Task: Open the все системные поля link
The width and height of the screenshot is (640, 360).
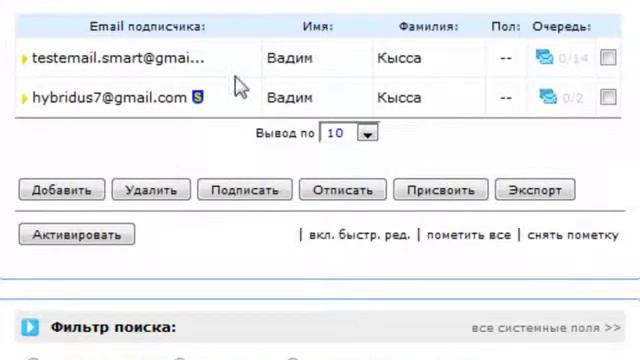Action: [546, 328]
